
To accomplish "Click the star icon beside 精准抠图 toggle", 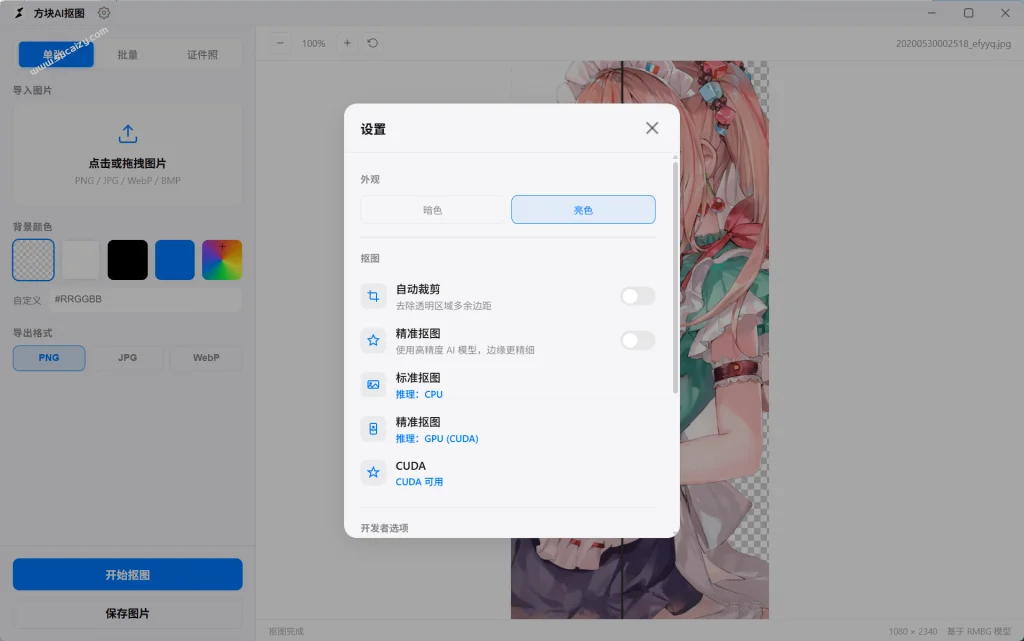I will coord(373,340).
